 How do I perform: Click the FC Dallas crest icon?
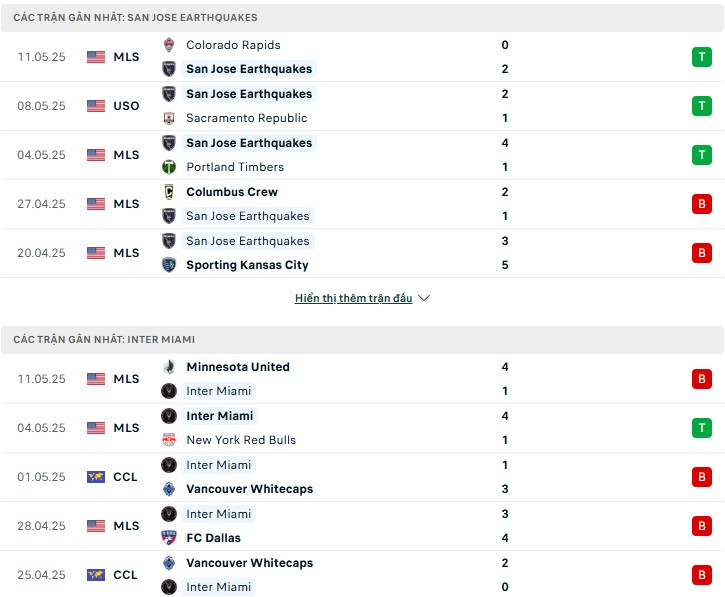(x=169, y=538)
